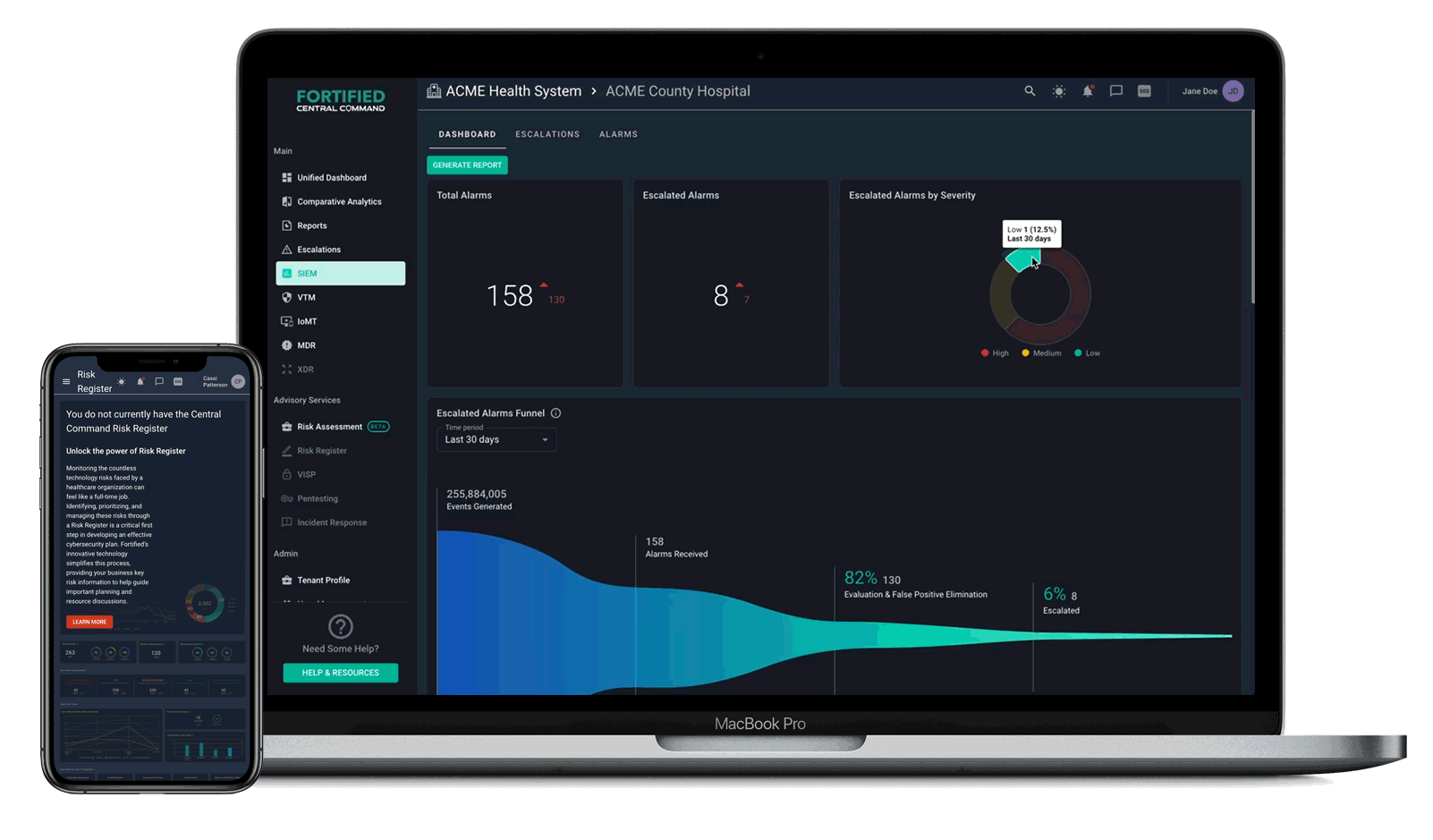This screenshot has width=1433, height=840.
Task: Open Tenant Profile under Admin
Action: [340, 581]
